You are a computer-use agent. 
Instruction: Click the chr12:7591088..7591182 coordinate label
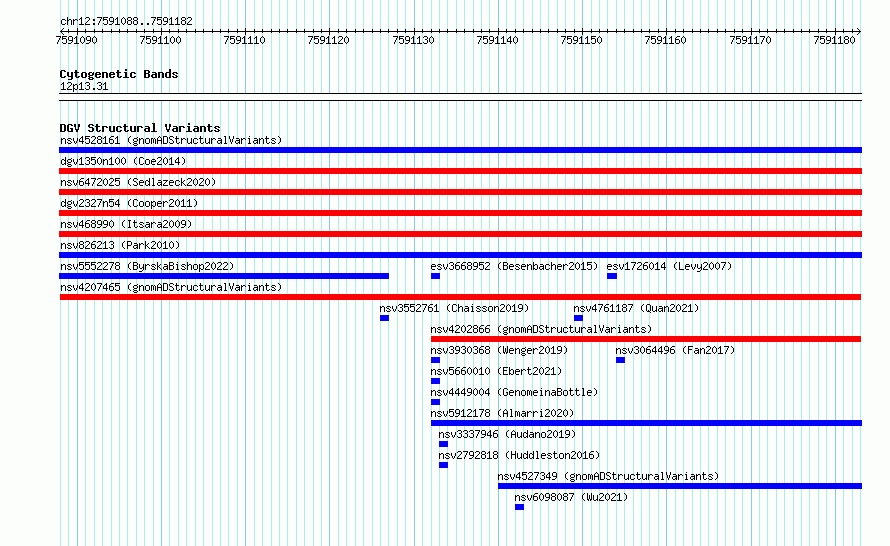tap(126, 21)
